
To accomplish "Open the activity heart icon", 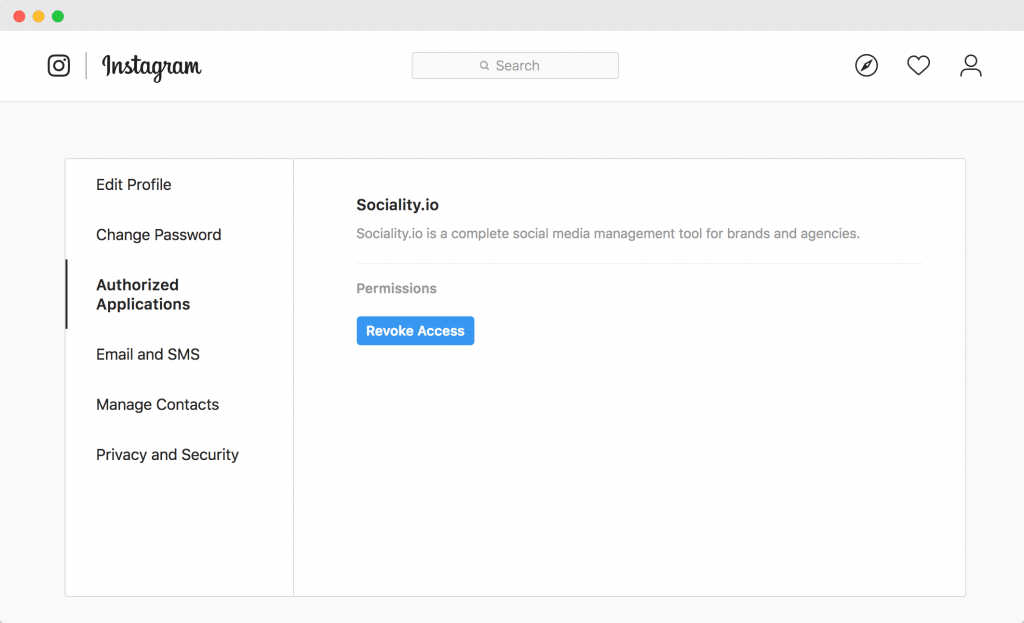I will 918,65.
